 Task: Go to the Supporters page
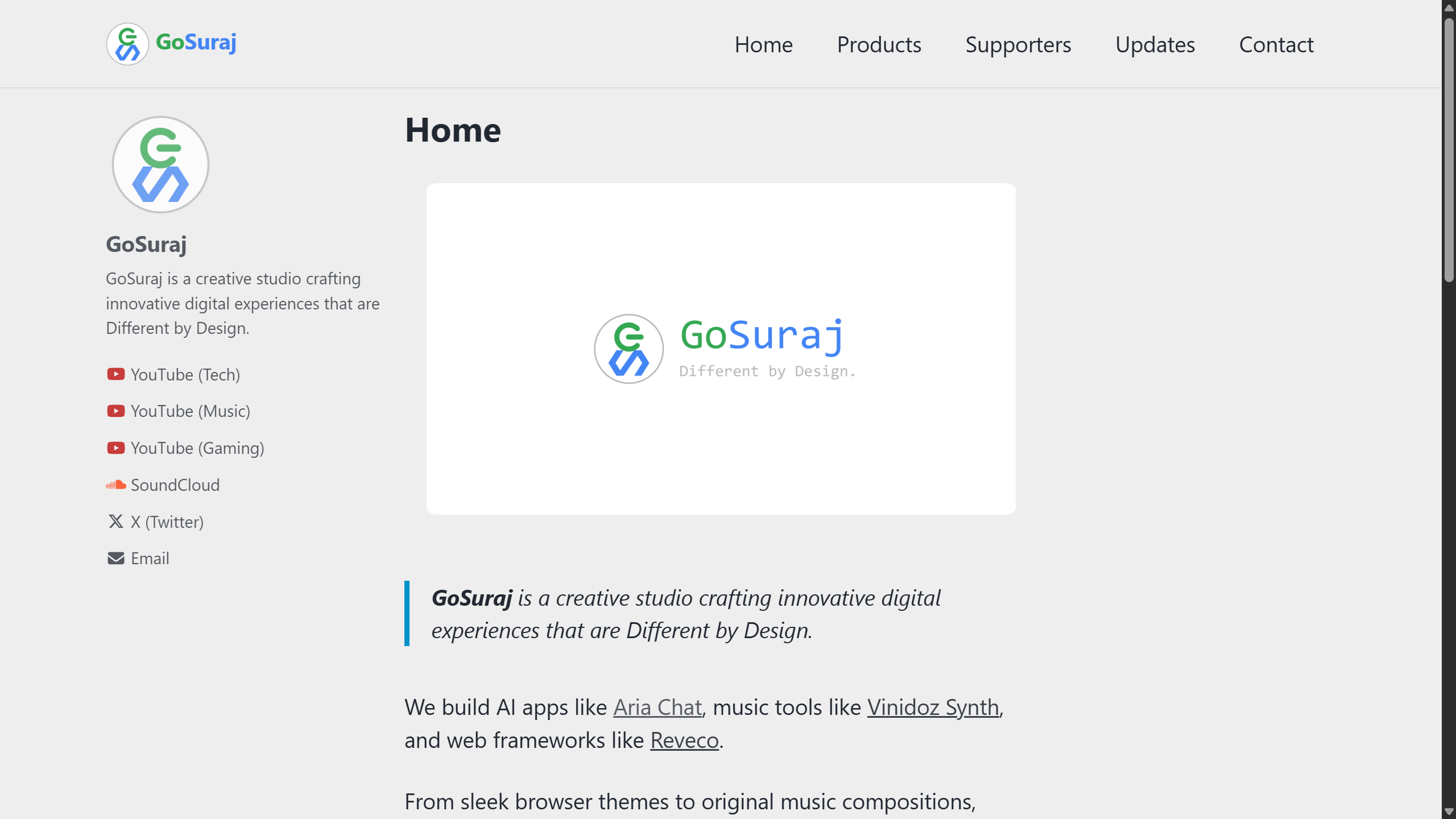[1018, 44]
